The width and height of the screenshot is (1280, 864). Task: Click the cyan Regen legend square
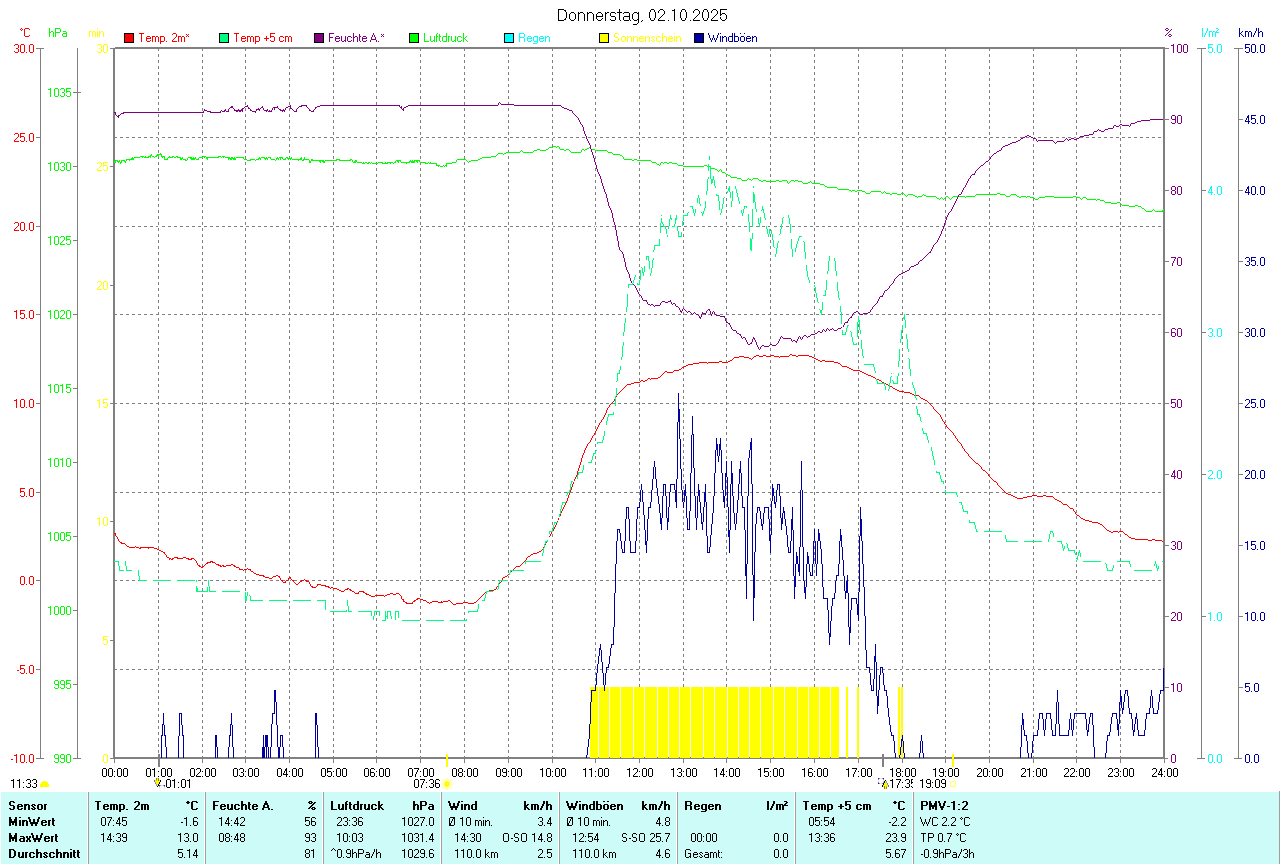(x=509, y=38)
